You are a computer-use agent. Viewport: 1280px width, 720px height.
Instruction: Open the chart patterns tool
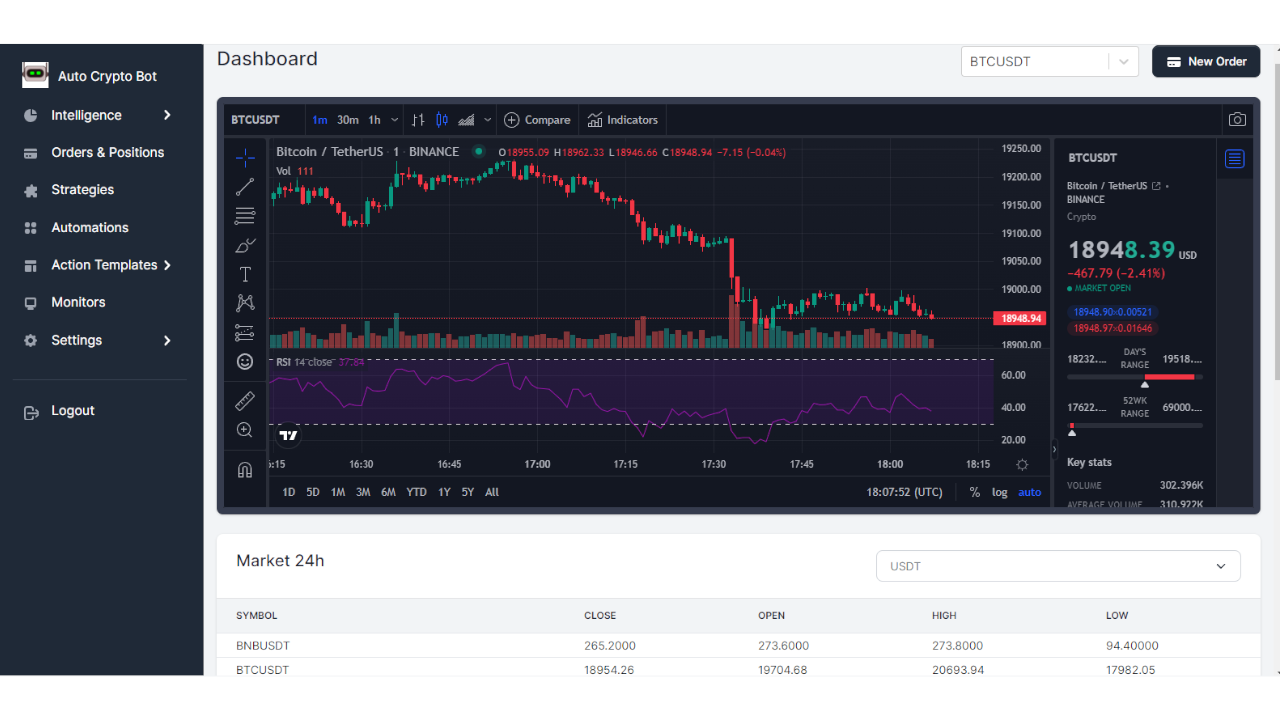[245, 303]
